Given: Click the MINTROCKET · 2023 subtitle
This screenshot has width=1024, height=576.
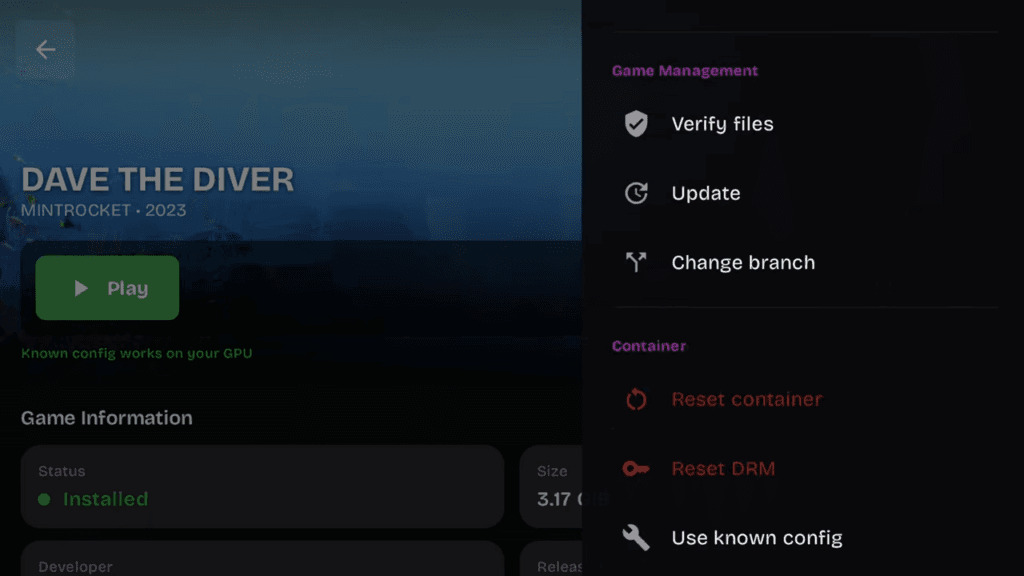Looking at the screenshot, I should (x=103, y=210).
